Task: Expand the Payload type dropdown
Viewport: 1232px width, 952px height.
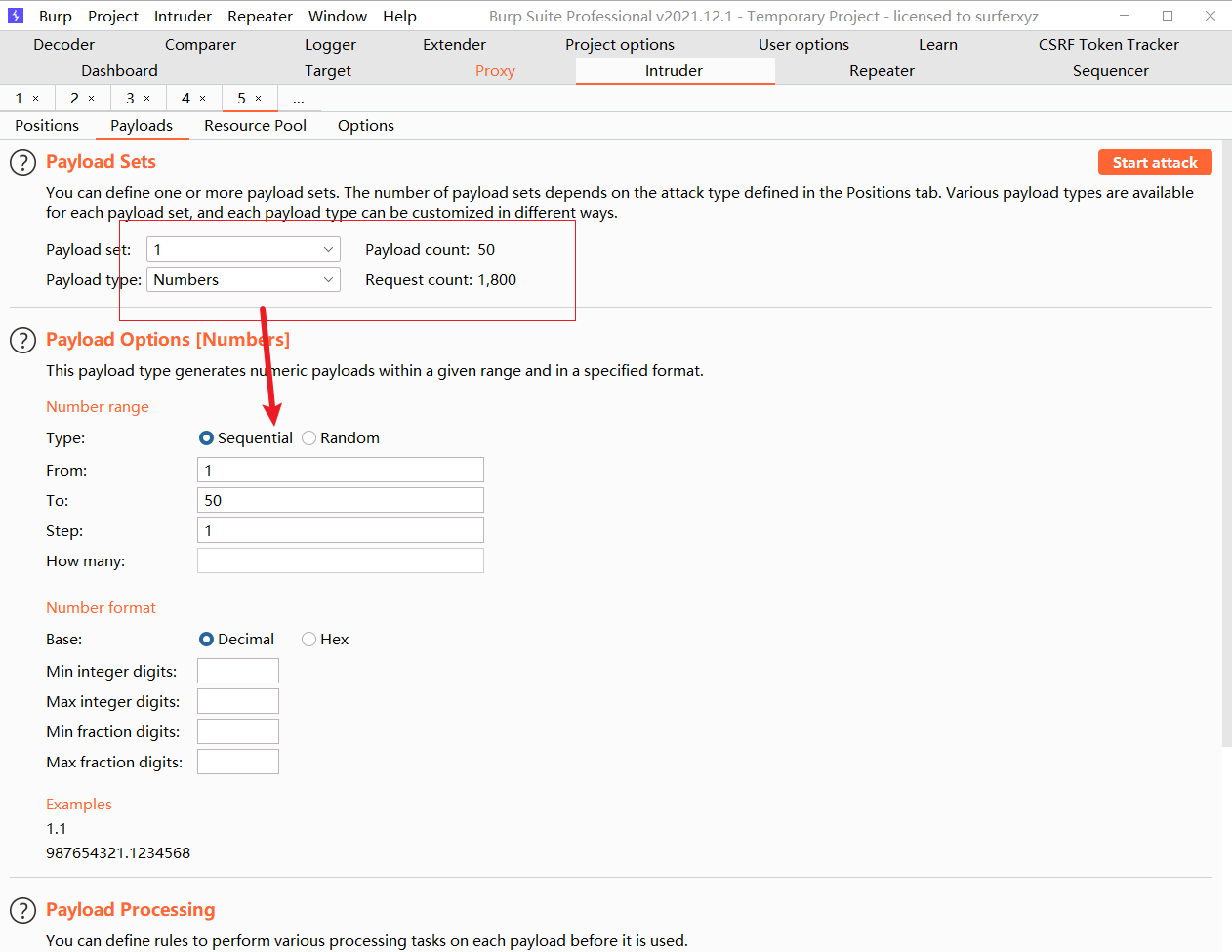Action: pos(243,280)
